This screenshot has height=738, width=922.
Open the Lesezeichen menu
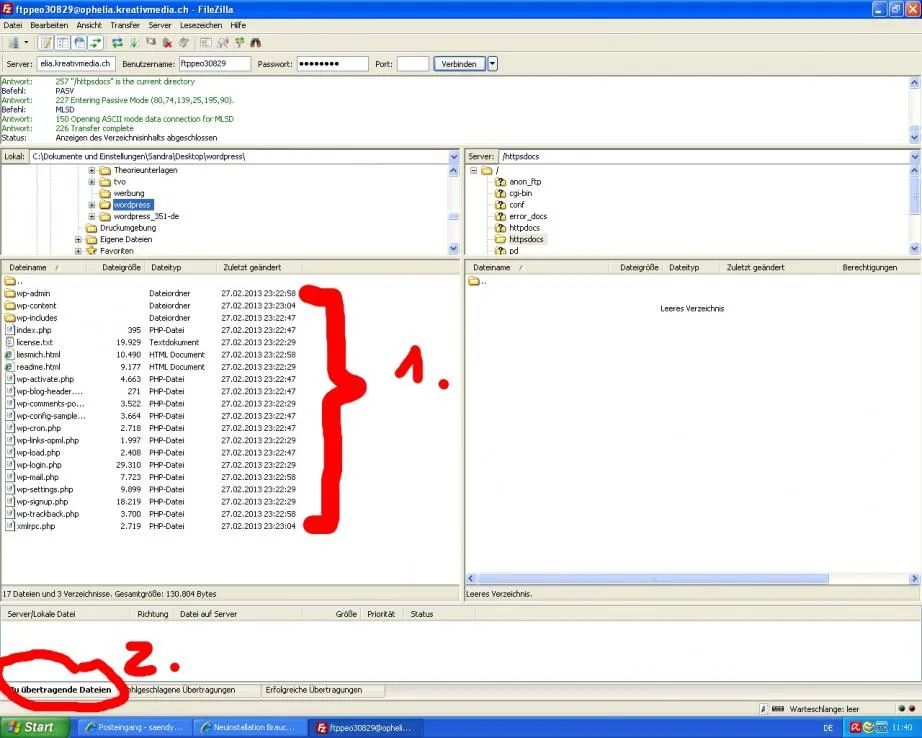pyautogui.click(x=201, y=25)
